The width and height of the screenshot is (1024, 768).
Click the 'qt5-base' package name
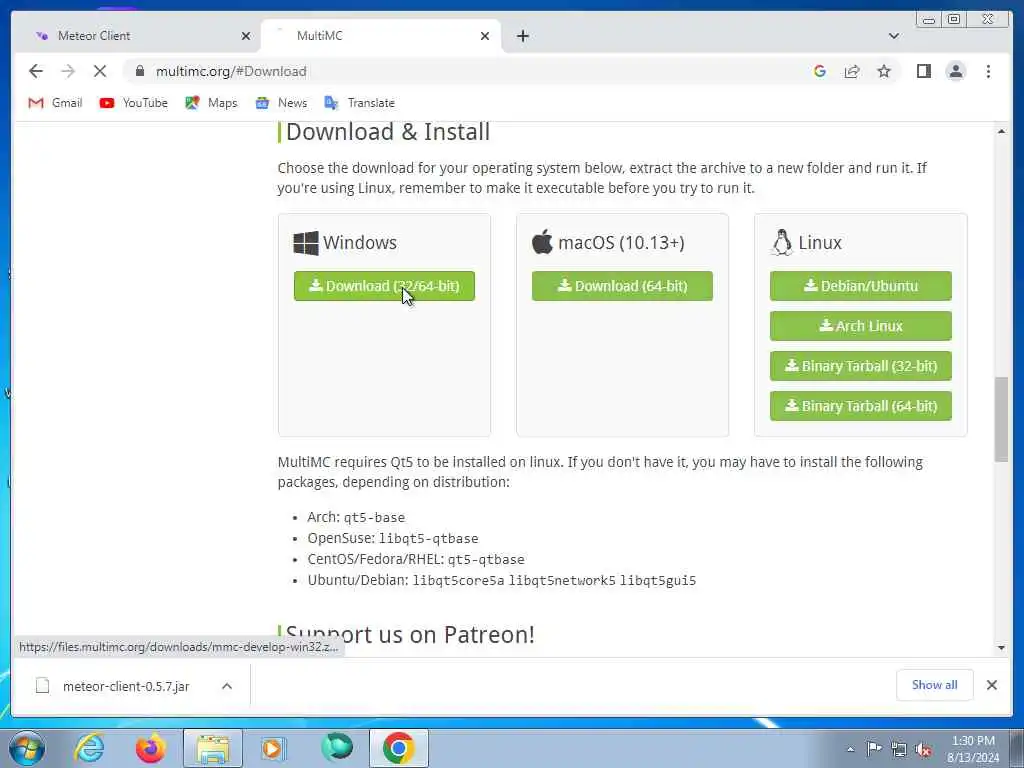coord(374,517)
